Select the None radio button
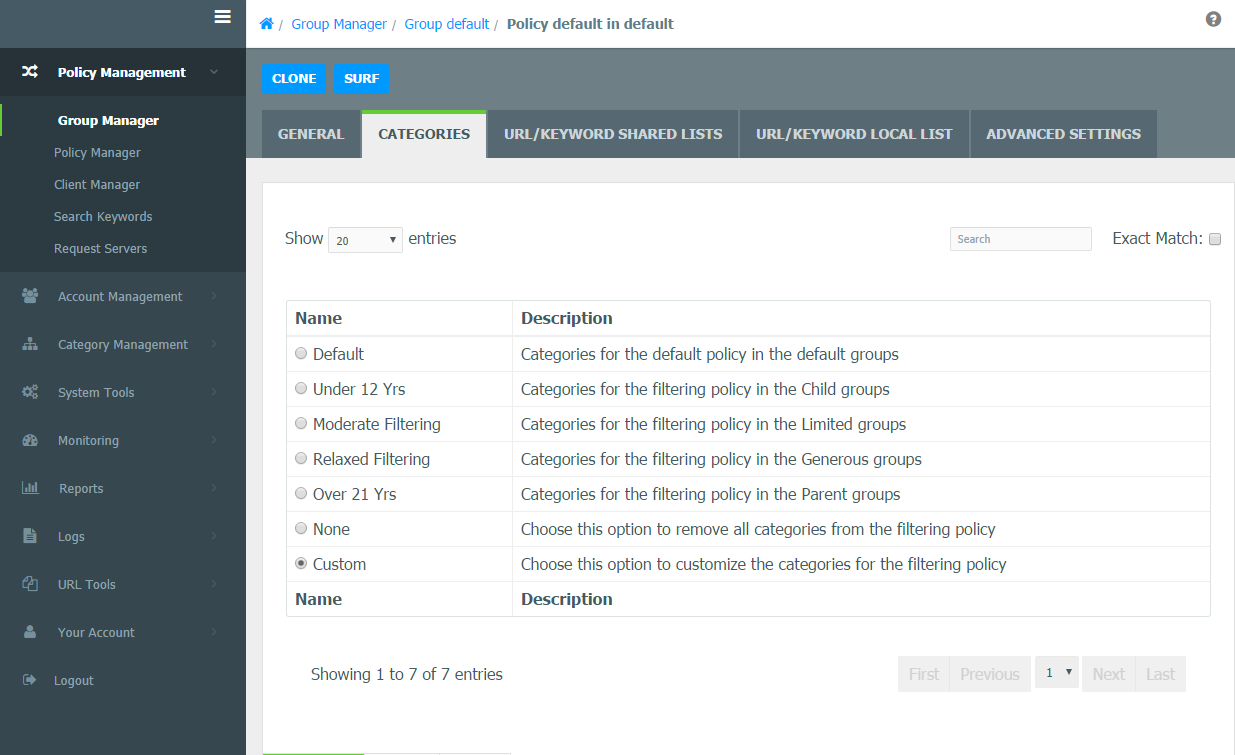Screen dimensions: 1235x755 pyautogui.click(x=301, y=529)
